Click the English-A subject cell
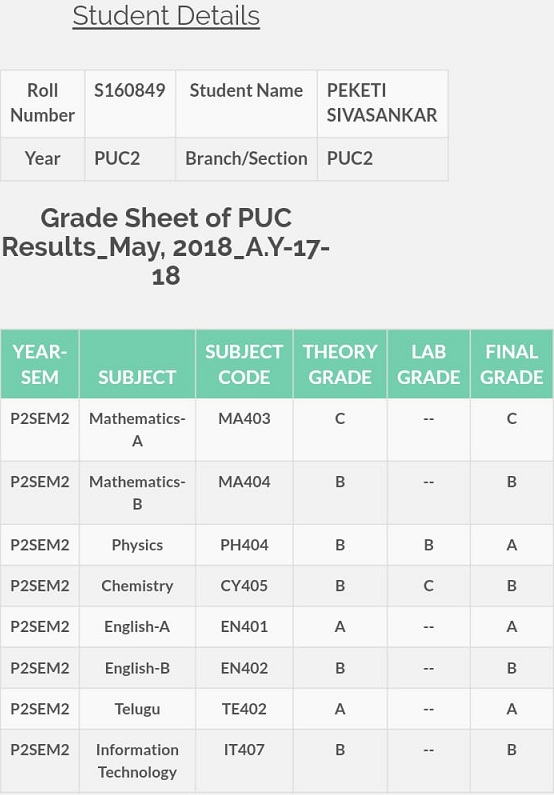 coord(137,627)
